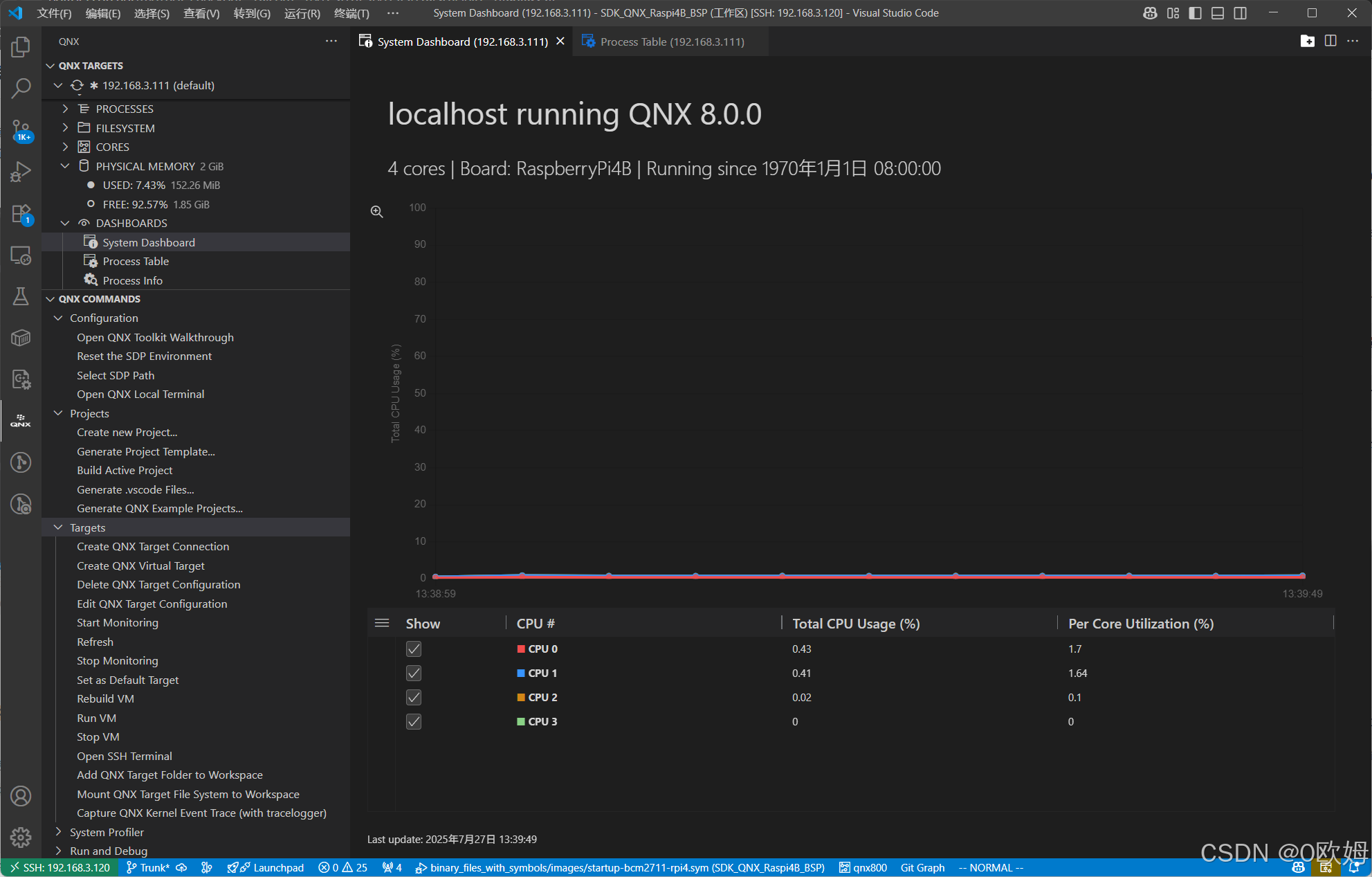This screenshot has width=1372, height=877.
Task: Open Remote Explorer in activity bar
Action: (21, 255)
